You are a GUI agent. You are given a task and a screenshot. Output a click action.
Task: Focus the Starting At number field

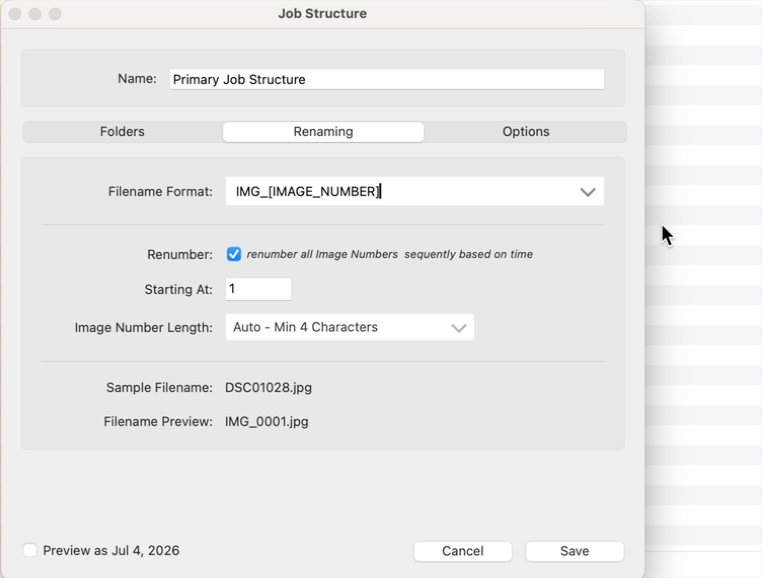point(258,289)
